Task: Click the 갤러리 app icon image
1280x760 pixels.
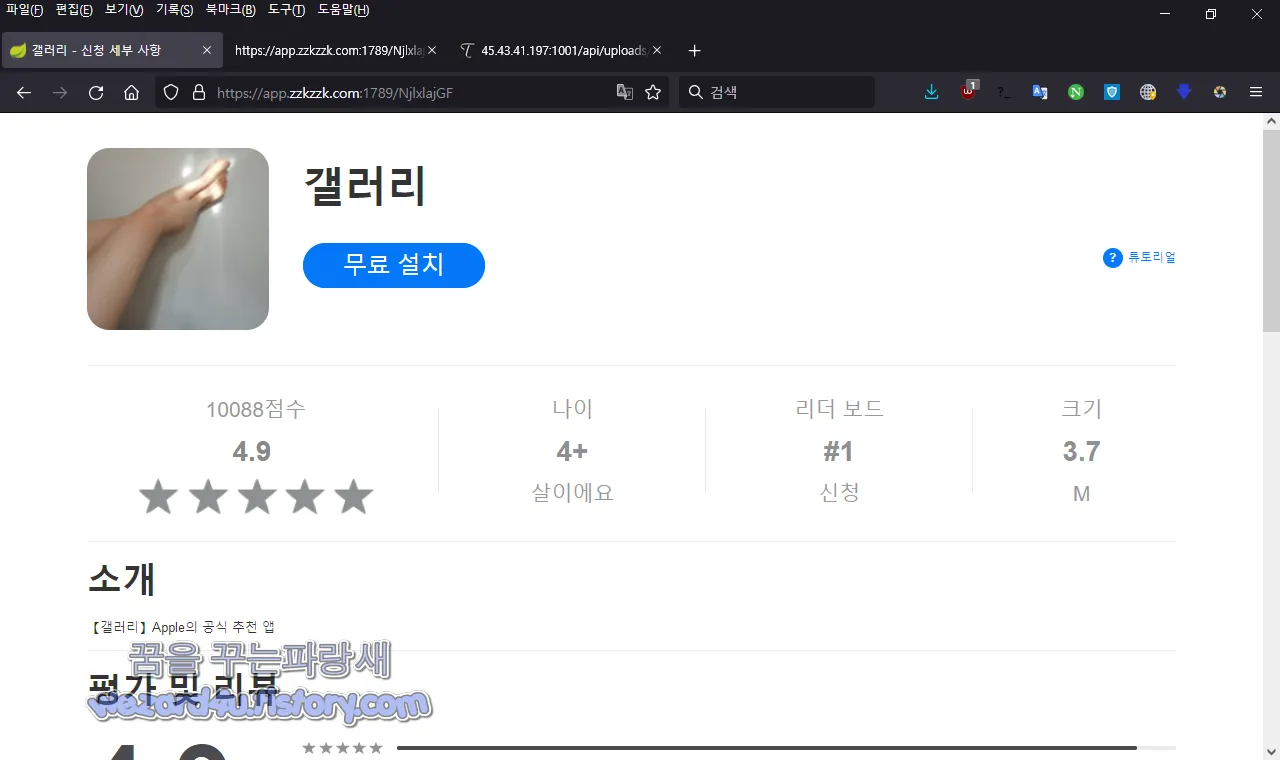Action: 178,239
